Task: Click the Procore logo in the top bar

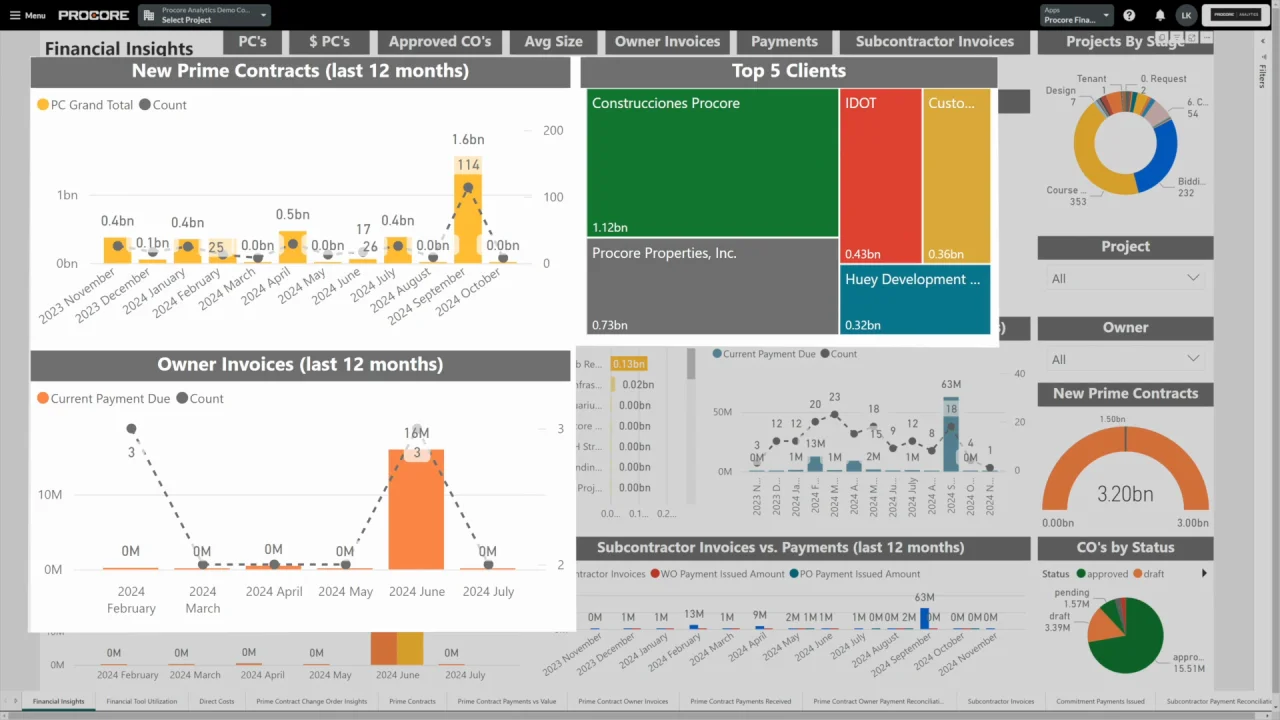Action: pyautogui.click(x=93, y=15)
